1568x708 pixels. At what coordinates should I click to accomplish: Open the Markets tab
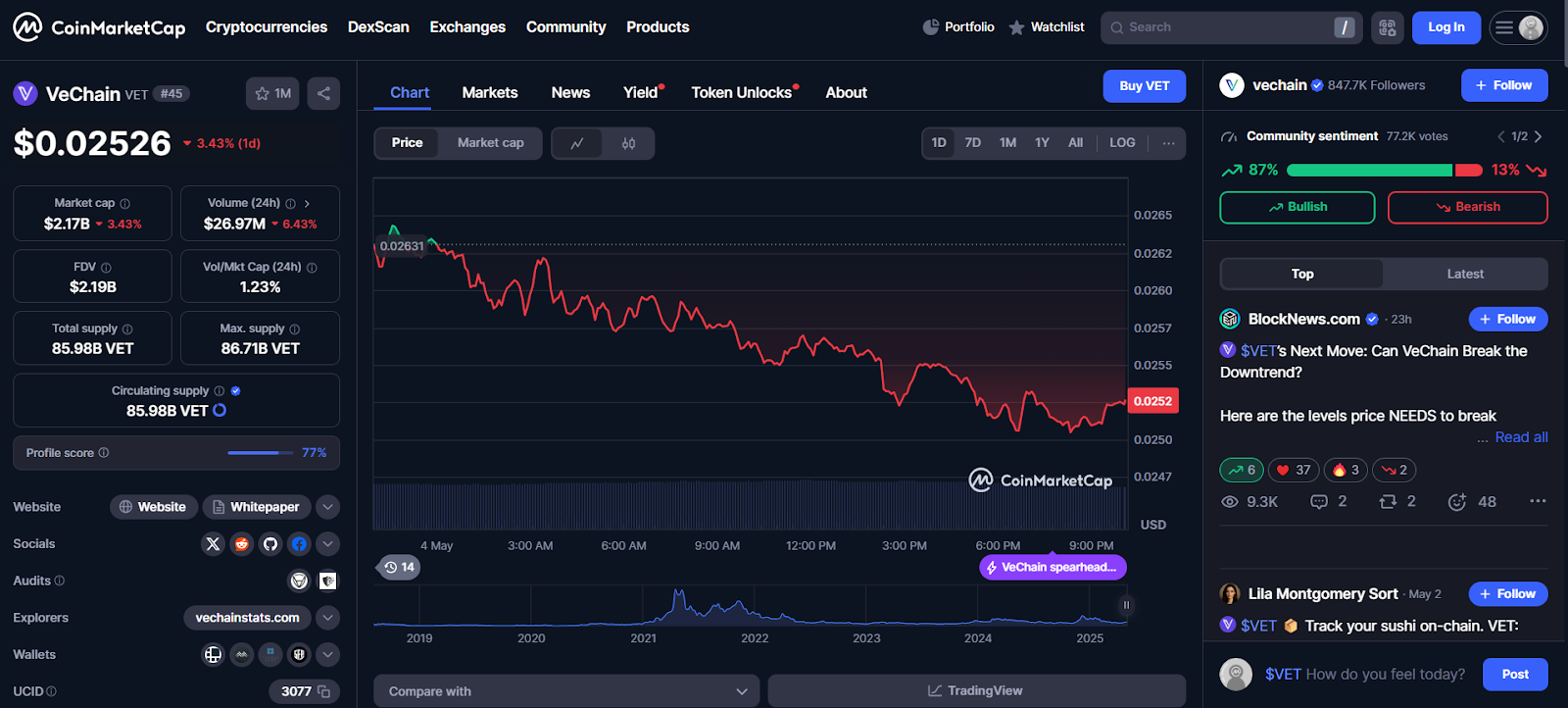[x=489, y=93]
